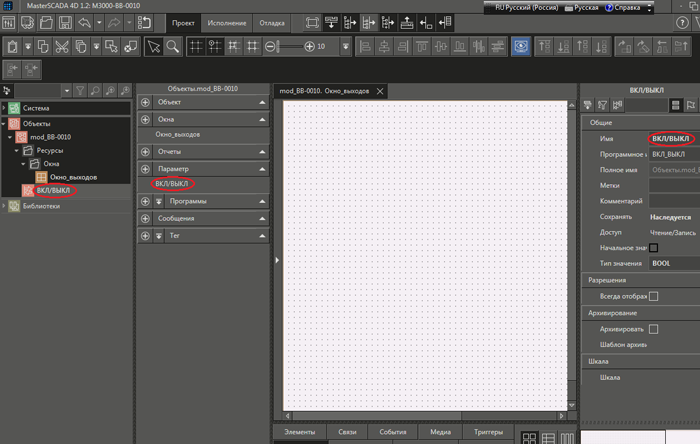Add new item with plus next to Параметр

pyautogui.click(x=146, y=169)
